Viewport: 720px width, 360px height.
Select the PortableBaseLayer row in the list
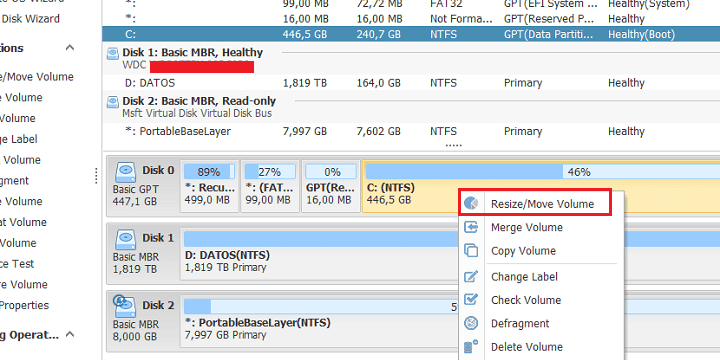click(x=411, y=131)
